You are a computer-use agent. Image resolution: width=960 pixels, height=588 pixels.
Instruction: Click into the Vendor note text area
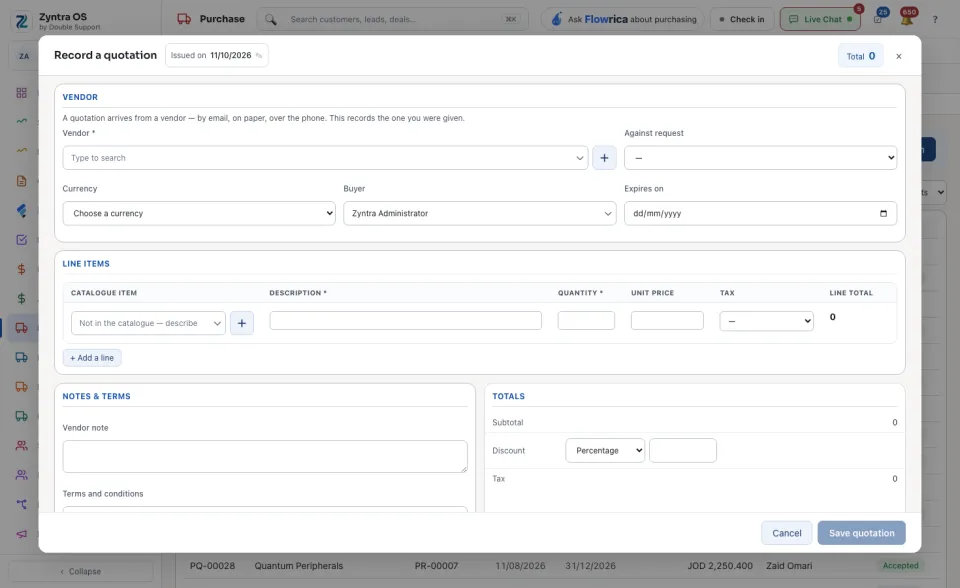(x=265, y=456)
